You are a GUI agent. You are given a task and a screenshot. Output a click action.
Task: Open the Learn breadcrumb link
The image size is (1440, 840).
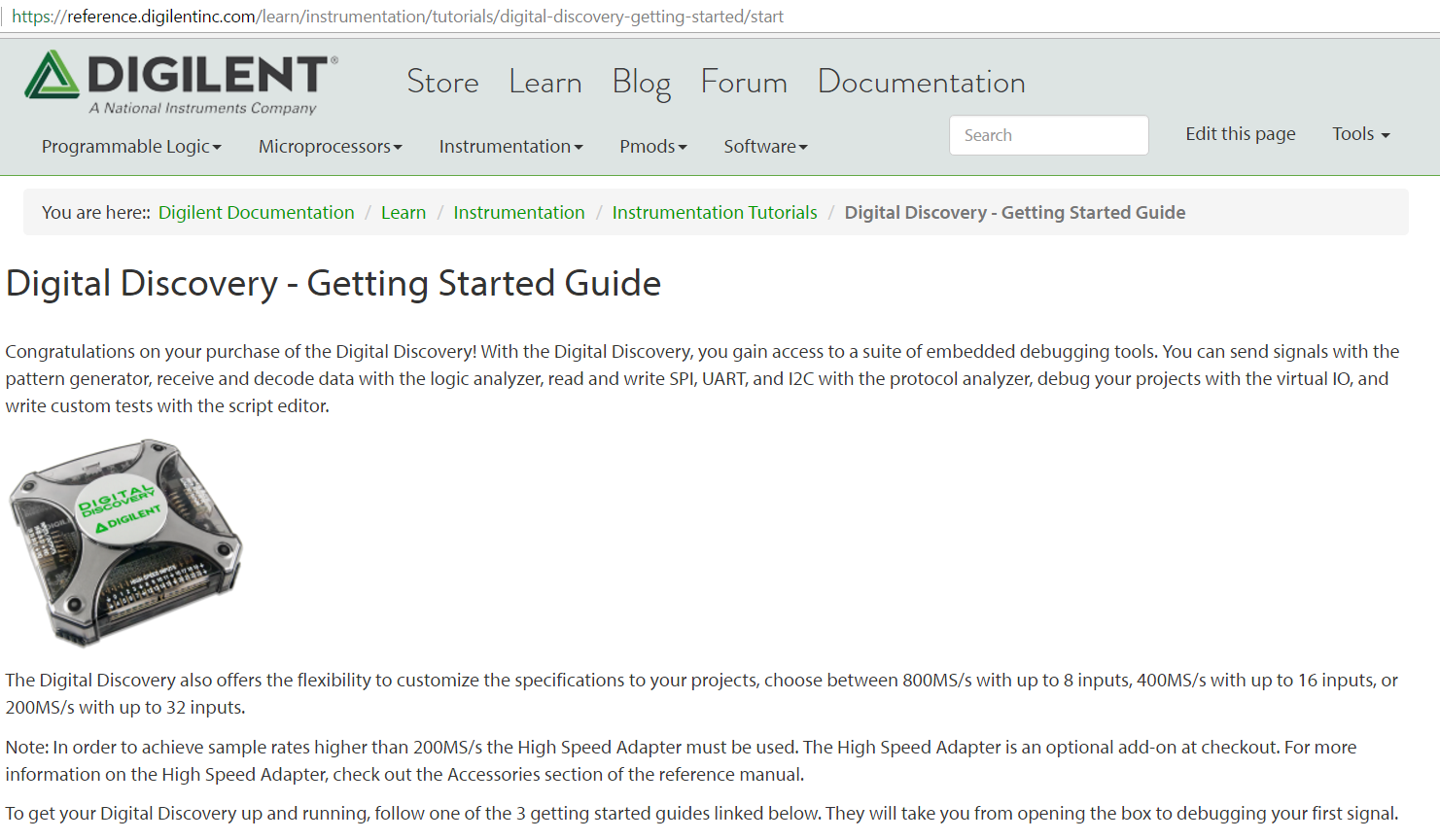click(x=404, y=212)
